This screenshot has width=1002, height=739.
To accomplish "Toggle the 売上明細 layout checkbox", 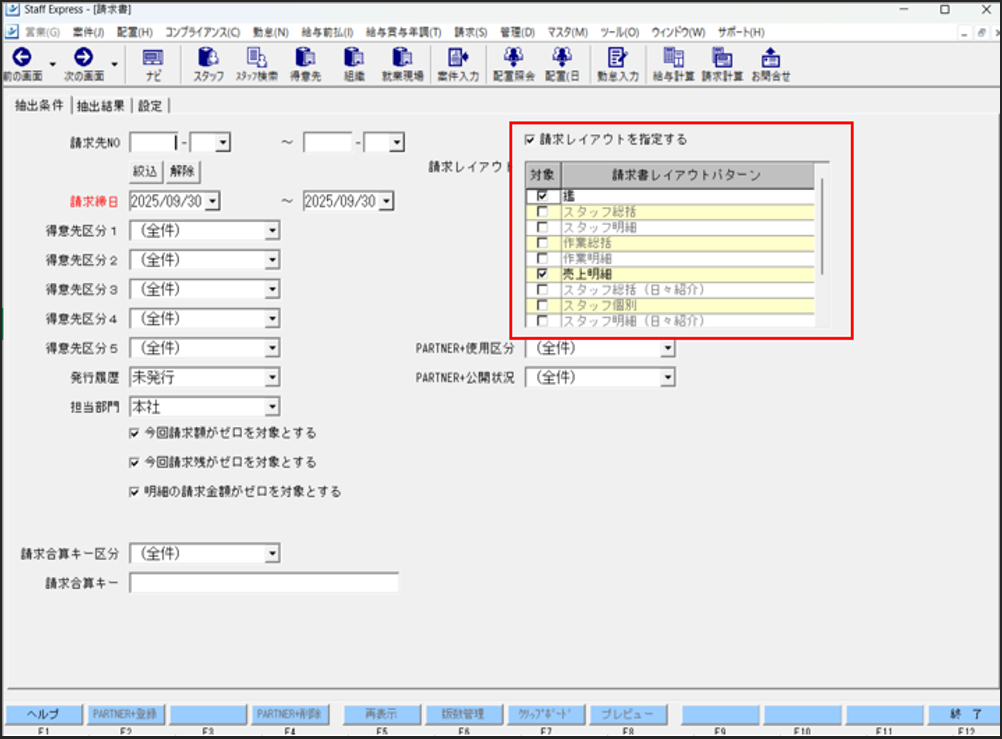I will pos(542,273).
